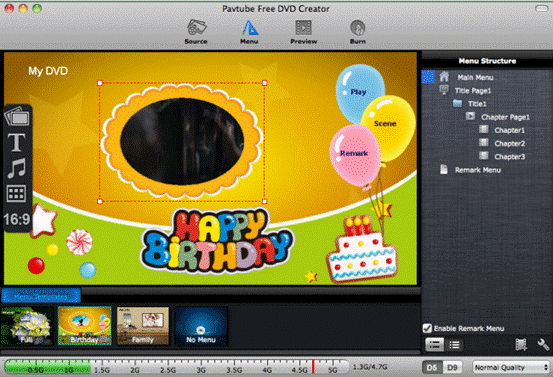Screen dimensions: 553x377
Task: Select the My DVD title text
Action: pos(48,71)
